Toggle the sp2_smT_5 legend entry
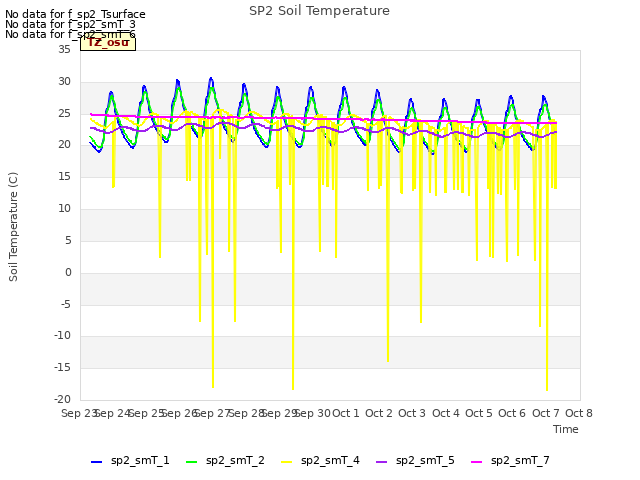 (415, 461)
